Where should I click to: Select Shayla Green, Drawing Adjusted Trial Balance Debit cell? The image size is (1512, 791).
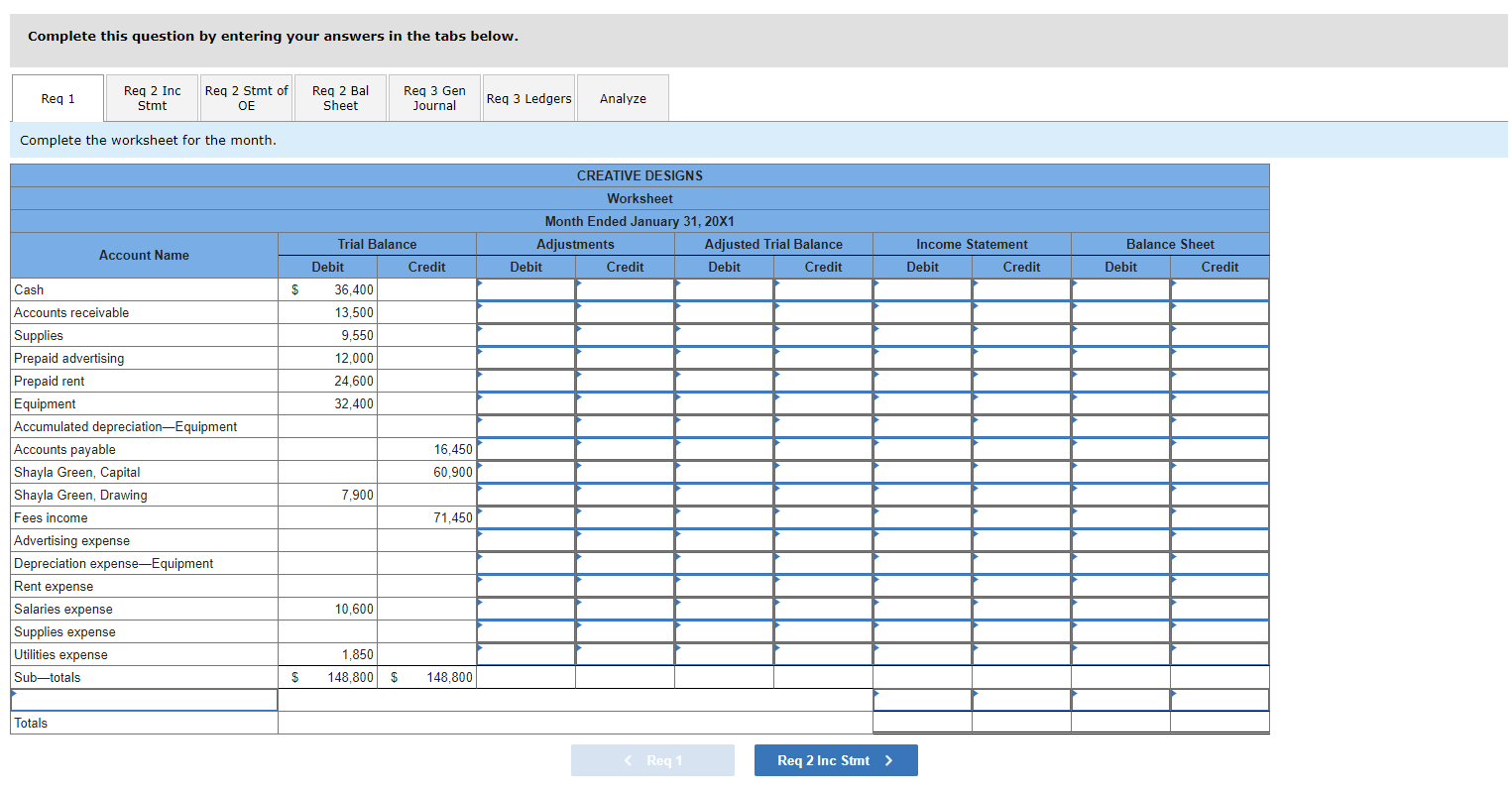point(724,495)
